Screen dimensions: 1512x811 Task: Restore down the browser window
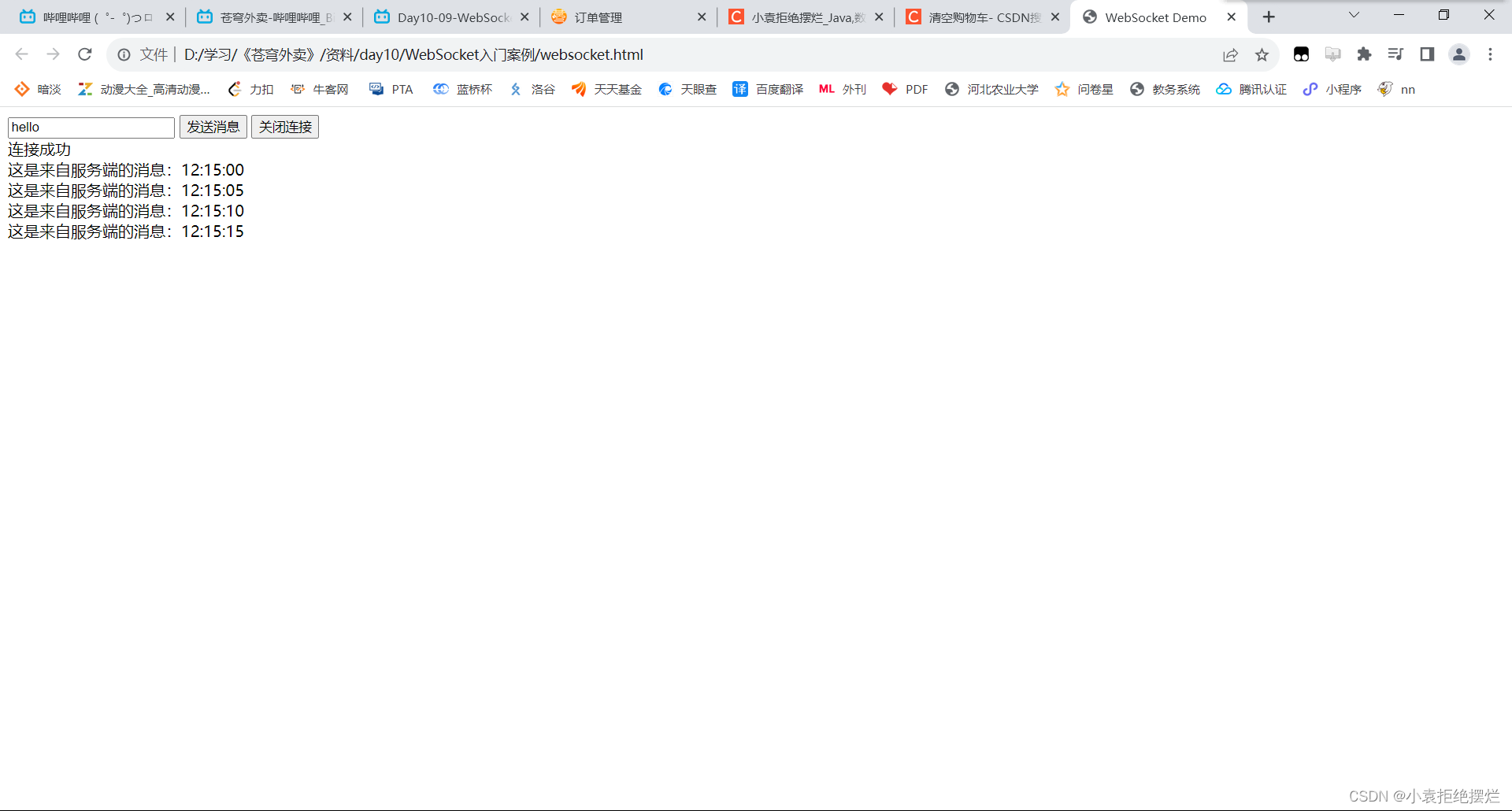(x=1443, y=15)
